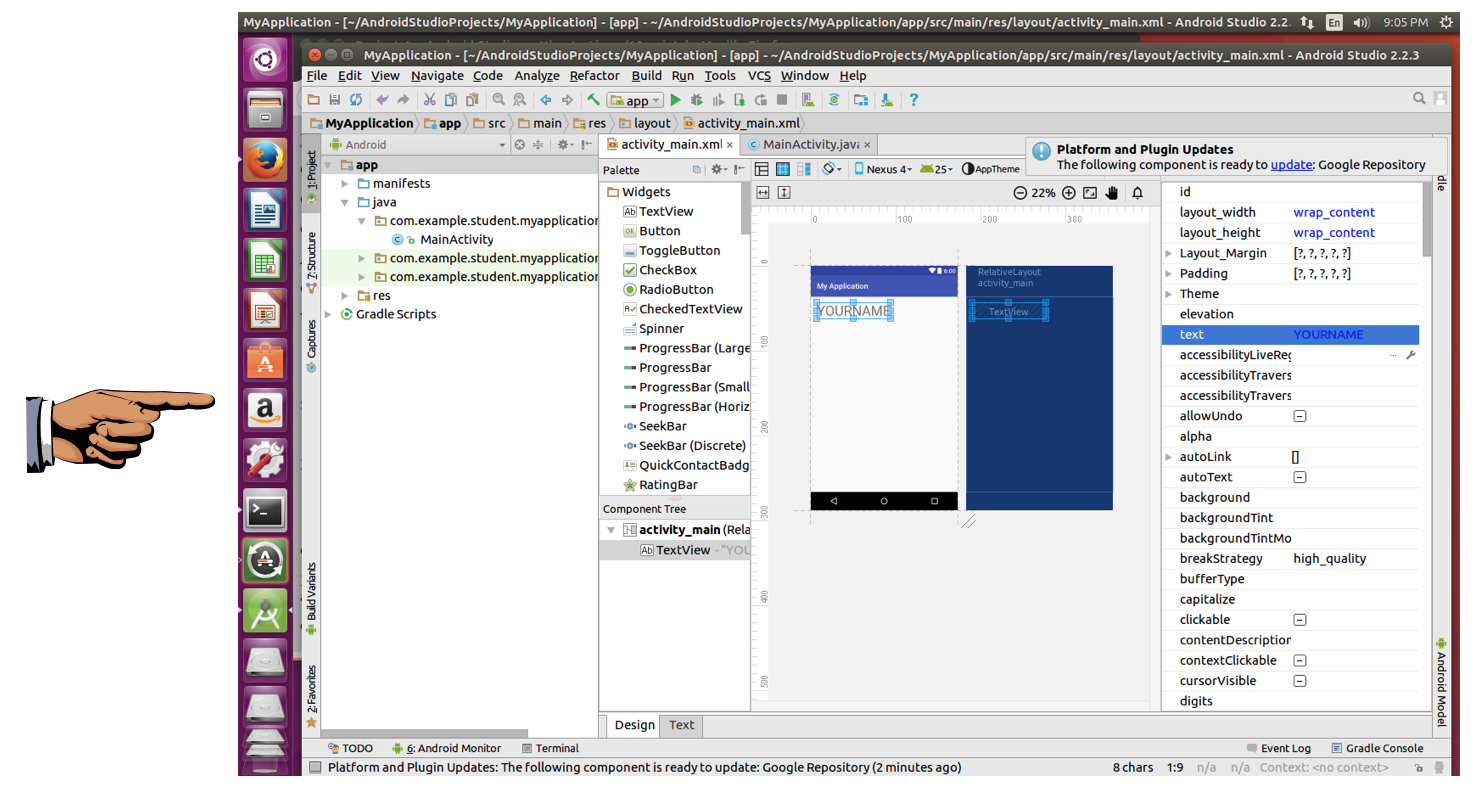Run the app with green play button
Viewport: 1476px width, 796px height.
click(x=676, y=100)
